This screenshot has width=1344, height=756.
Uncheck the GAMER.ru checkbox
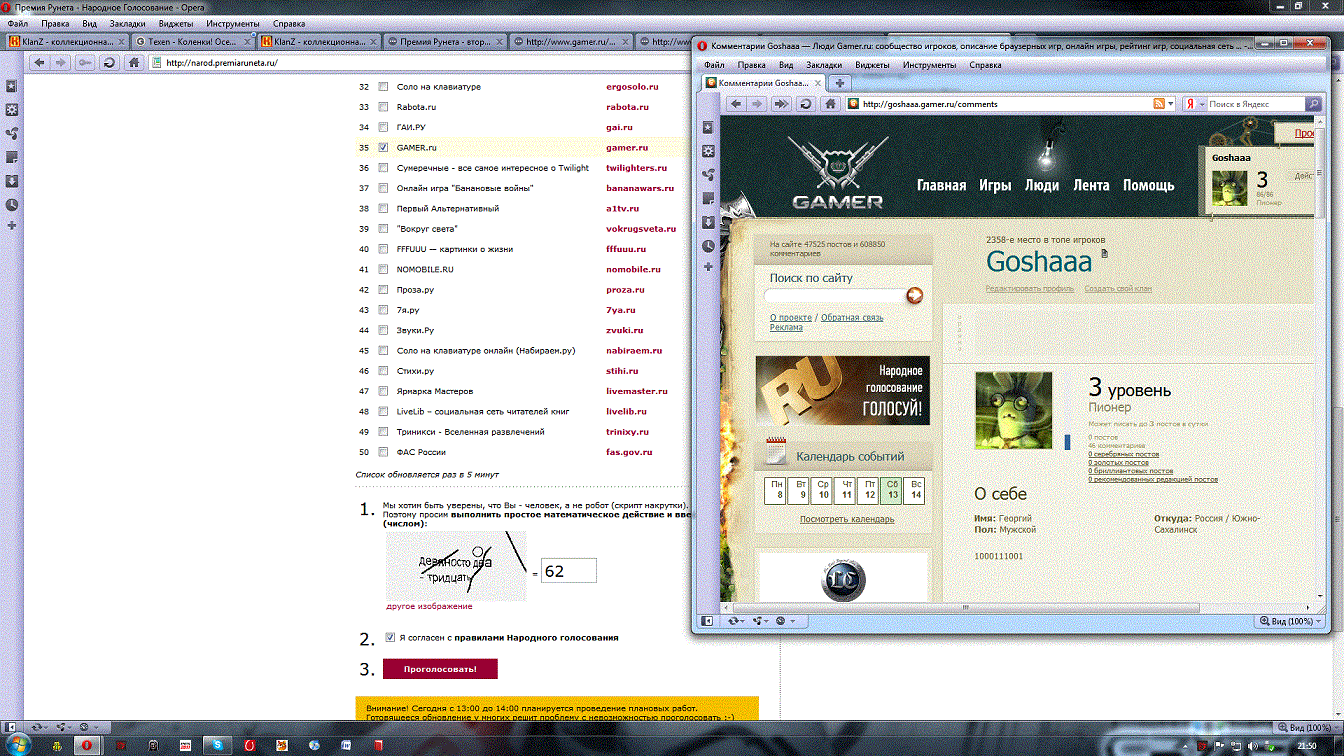pos(383,148)
